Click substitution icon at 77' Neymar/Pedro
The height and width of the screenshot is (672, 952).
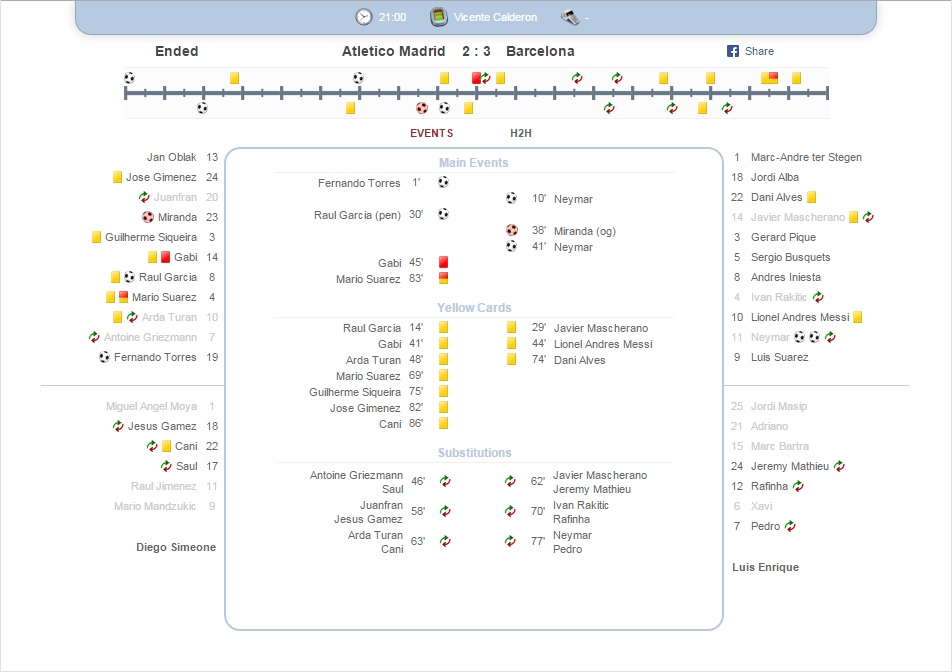pos(510,541)
